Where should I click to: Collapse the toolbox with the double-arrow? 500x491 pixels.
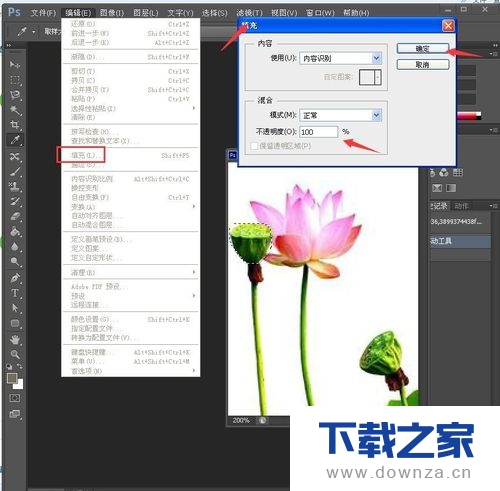[x=9, y=45]
